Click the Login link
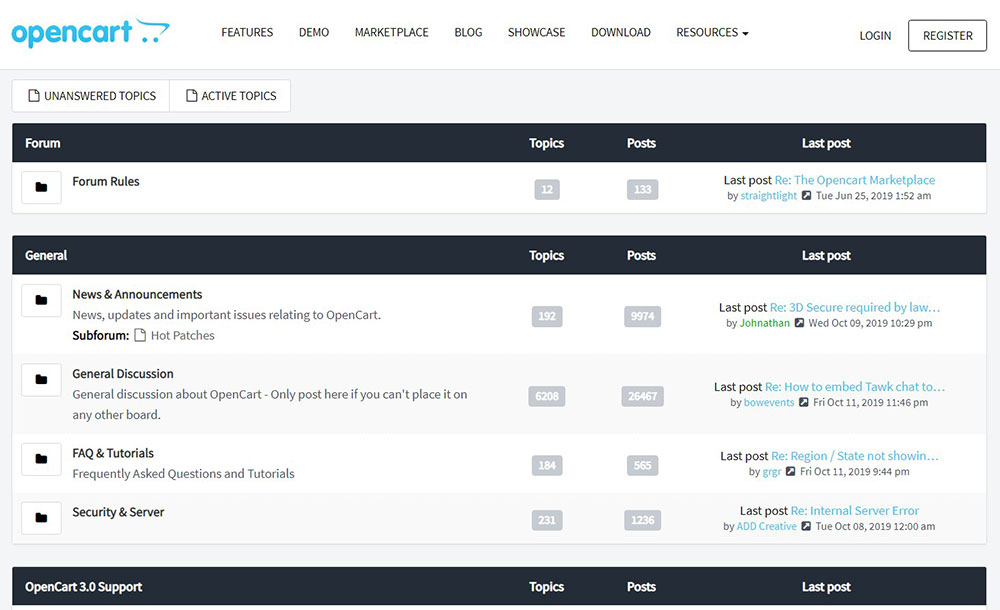This screenshot has width=1000, height=610. tap(875, 36)
